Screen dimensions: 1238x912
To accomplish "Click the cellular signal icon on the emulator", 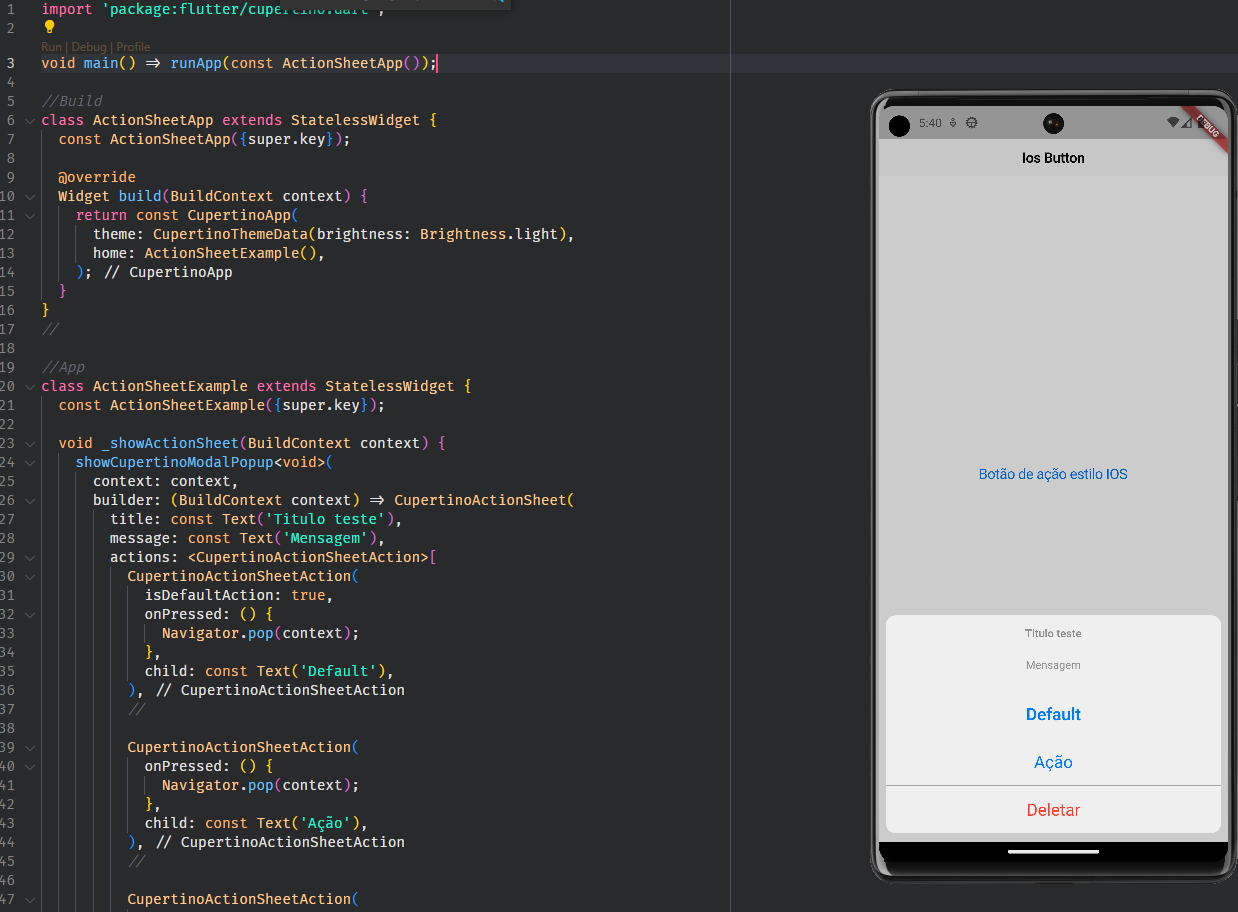I will click(x=1187, y=123).
